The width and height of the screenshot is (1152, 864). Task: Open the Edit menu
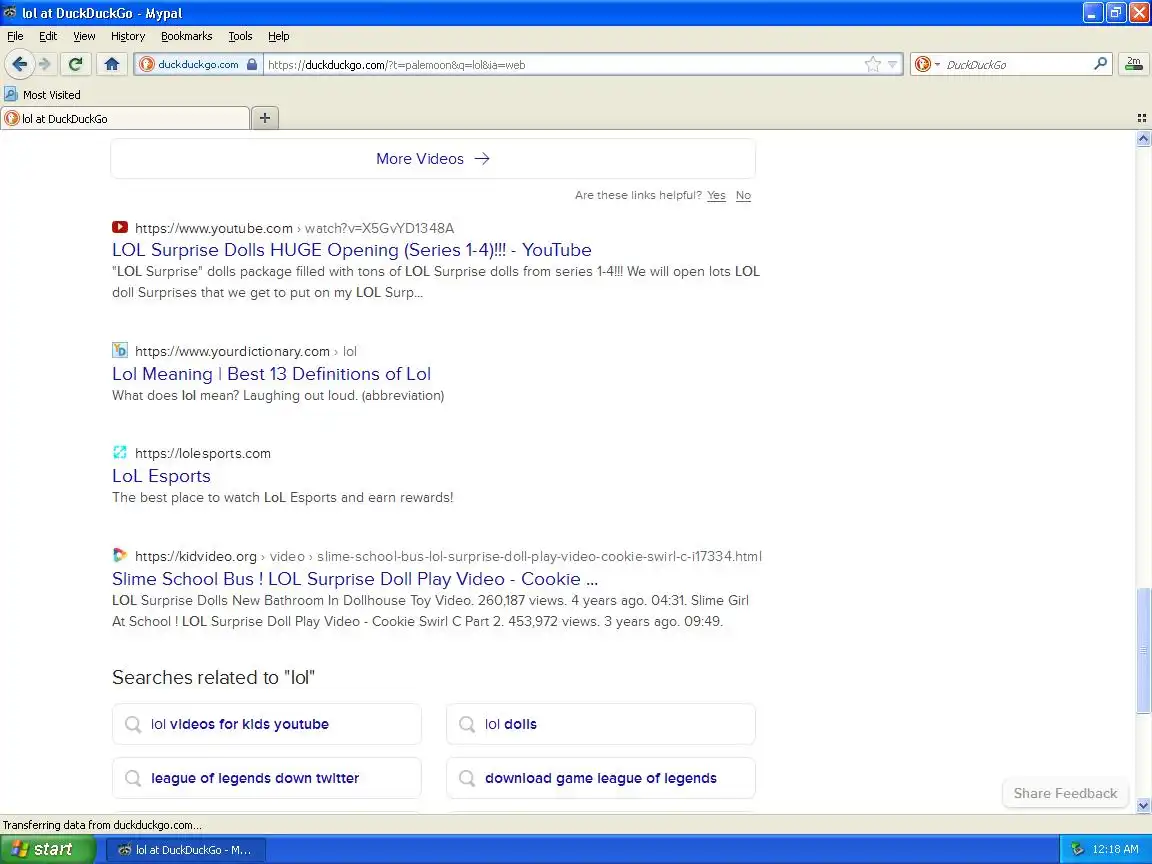click(48, 36)
